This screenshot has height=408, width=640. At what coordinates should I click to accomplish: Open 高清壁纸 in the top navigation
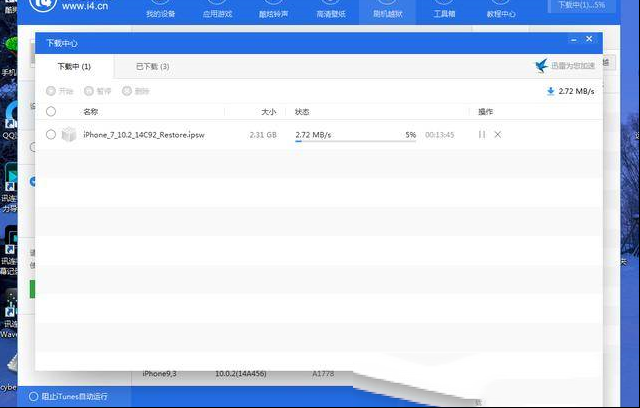[x=331, y=14]
